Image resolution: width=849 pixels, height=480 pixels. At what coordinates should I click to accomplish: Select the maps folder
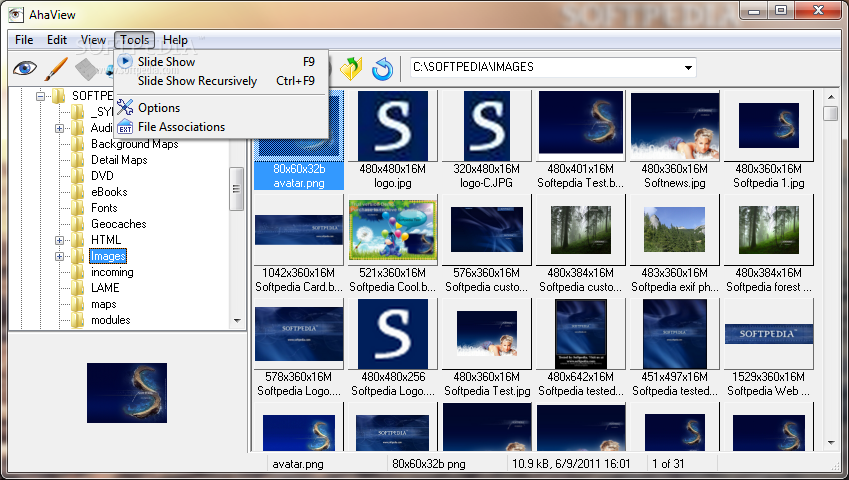103,304
